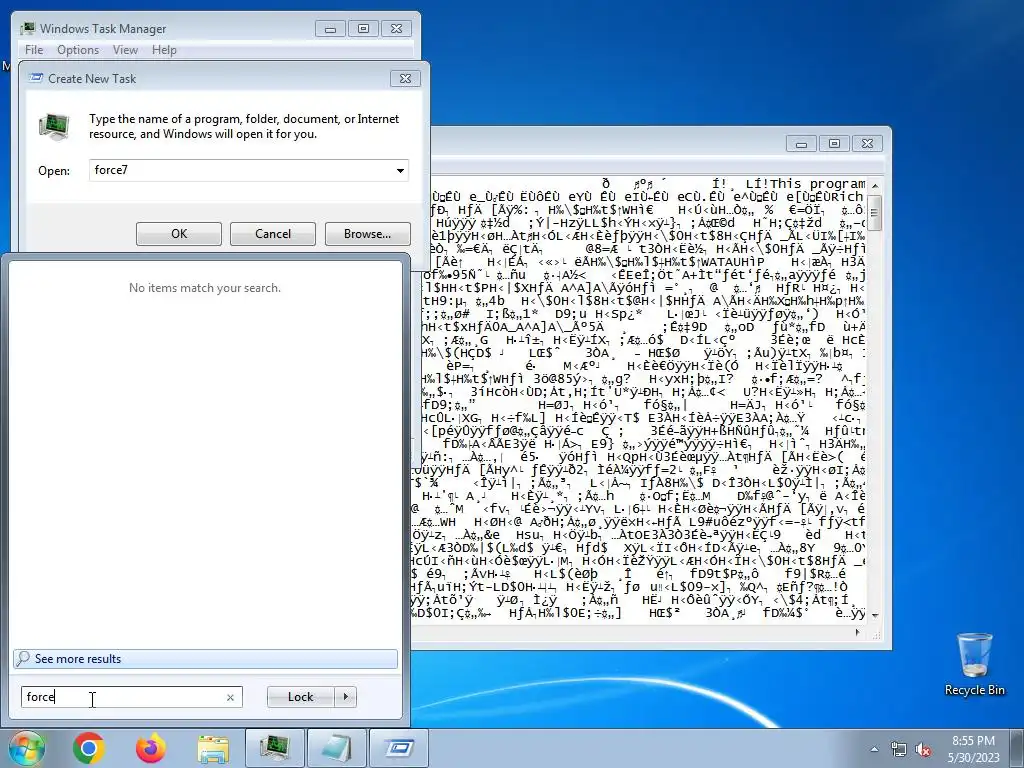
Task: Maximize the Windows Task Manager window
Action: 363,29
